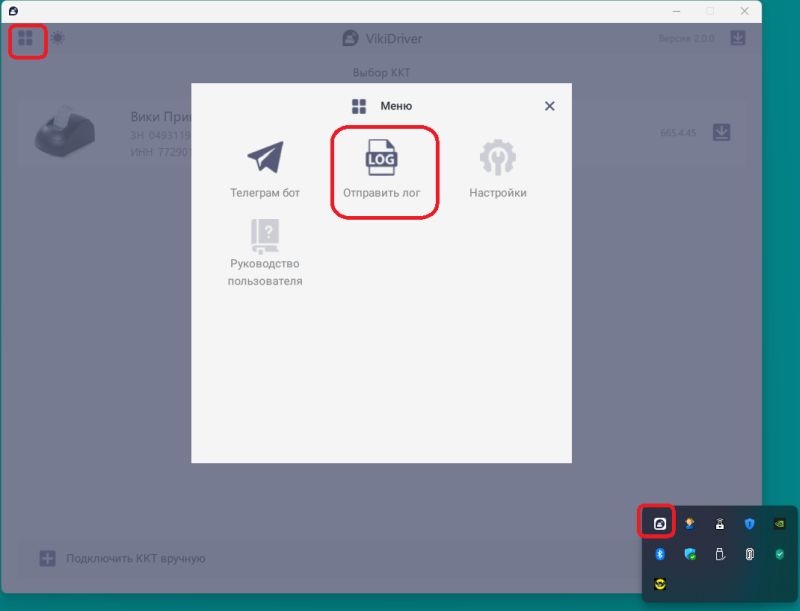Click the four-square menu grid icon
Screen dimensions: 800x611
[x=26, y=39]
